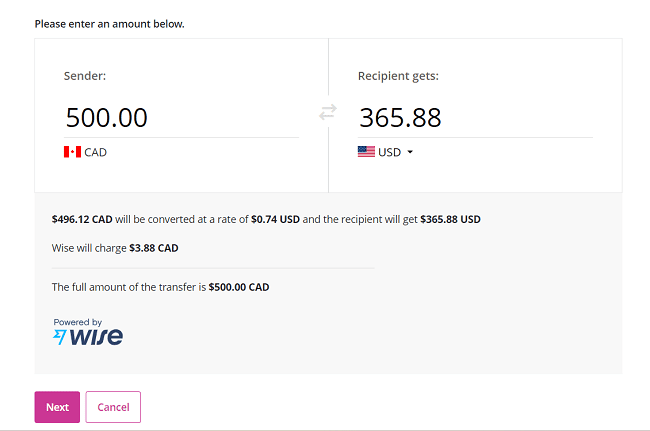The width and height of the screenshot is (650, 431).
Task: Click the CAD sender currency label
Action: [95, 152]
